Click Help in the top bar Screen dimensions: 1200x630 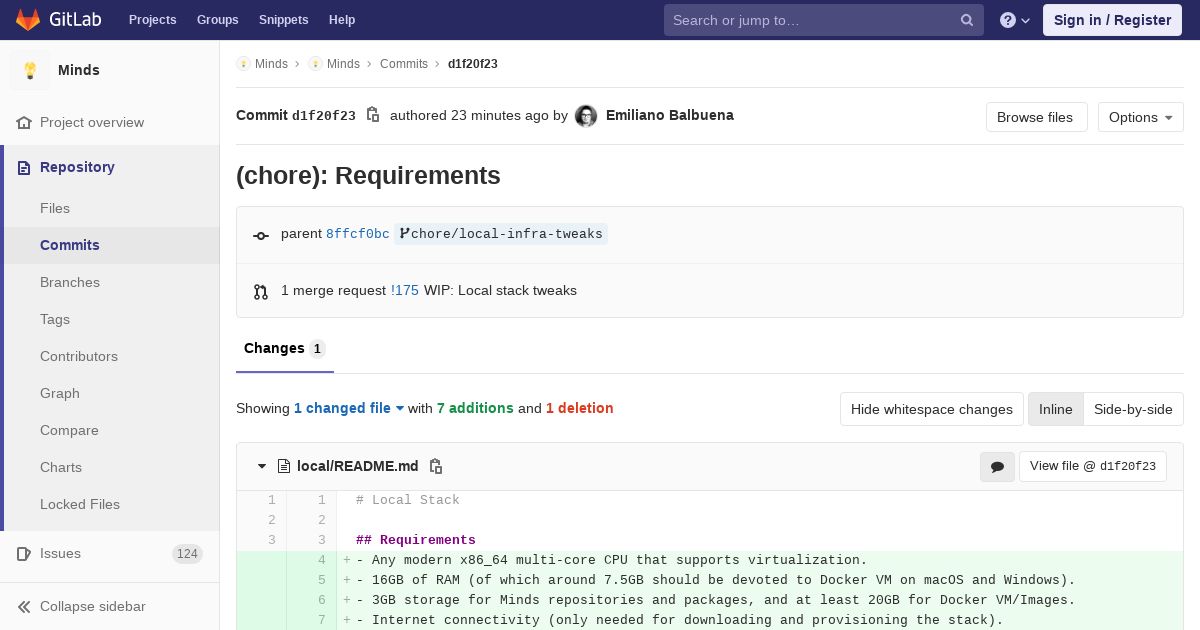[x=342, y=20]
